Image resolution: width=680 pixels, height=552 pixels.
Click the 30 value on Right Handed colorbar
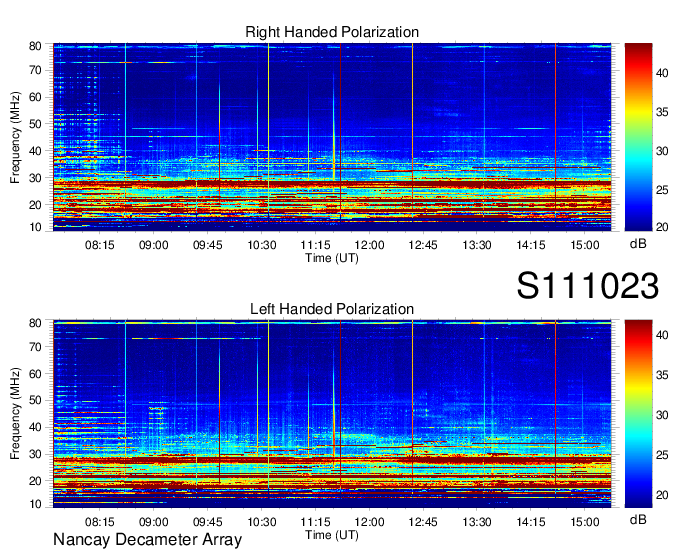click(662, 151)
